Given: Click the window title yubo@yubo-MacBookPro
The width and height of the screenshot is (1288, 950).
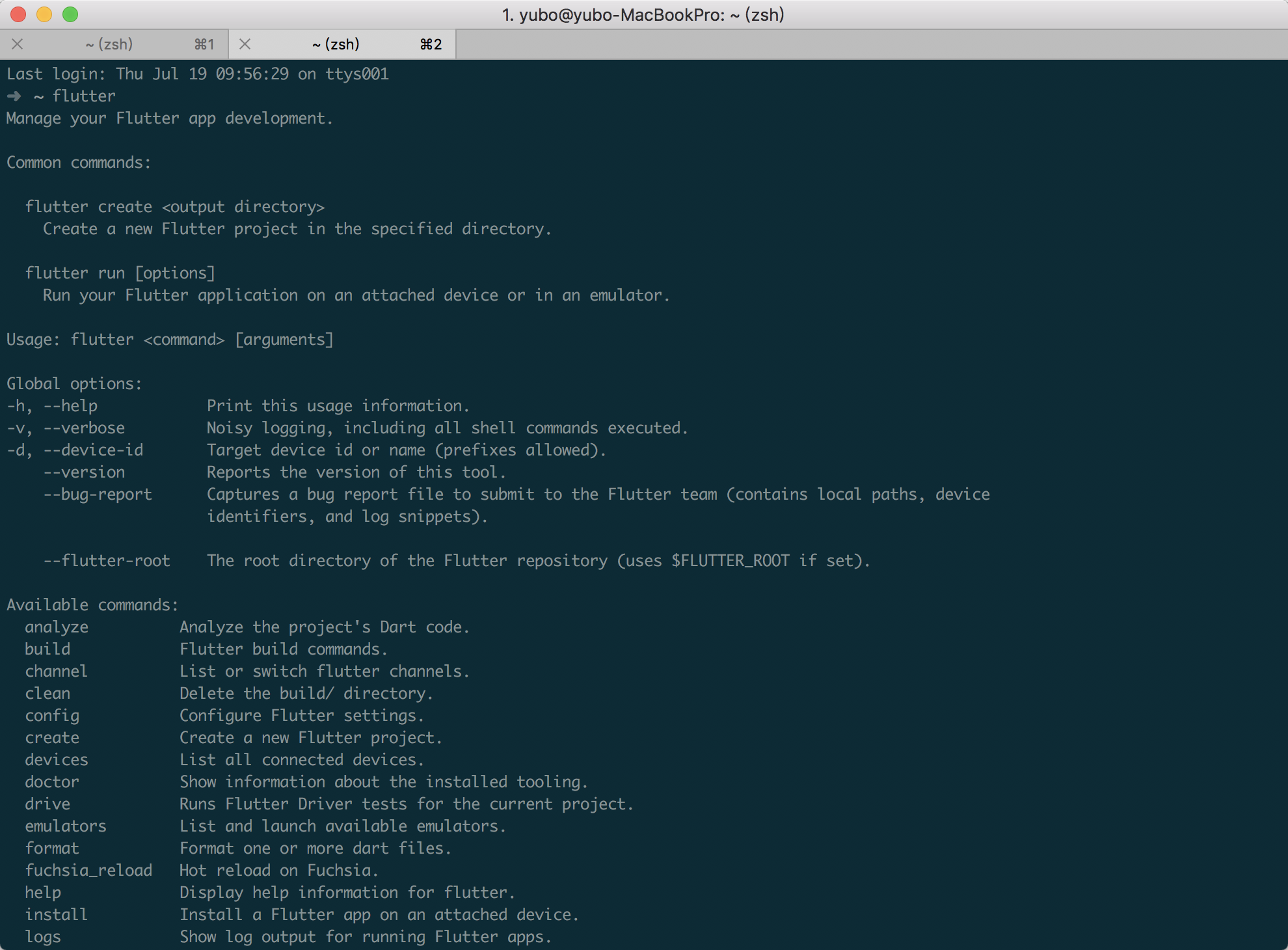Looking at the screenshot, I should (643, 14).
